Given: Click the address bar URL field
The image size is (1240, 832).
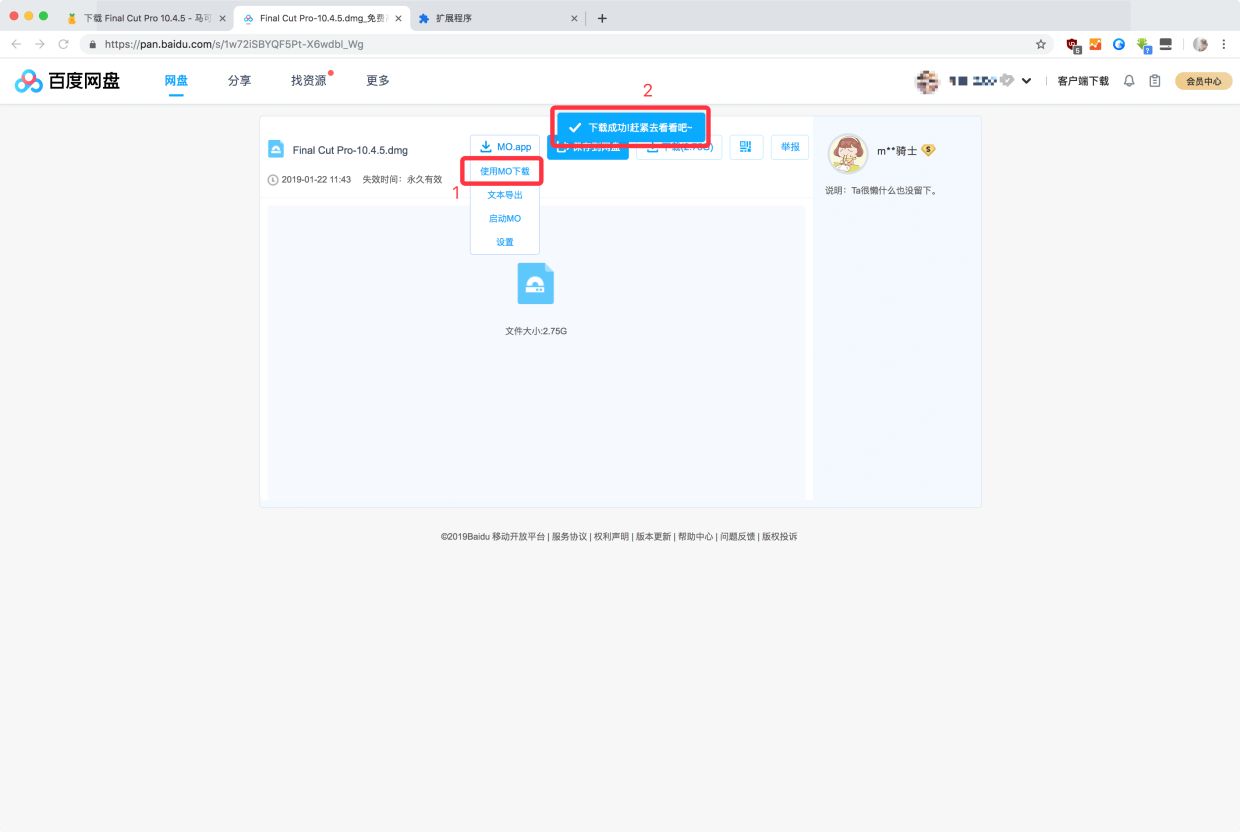Looking at the screenshot, I should pos(566,44).
